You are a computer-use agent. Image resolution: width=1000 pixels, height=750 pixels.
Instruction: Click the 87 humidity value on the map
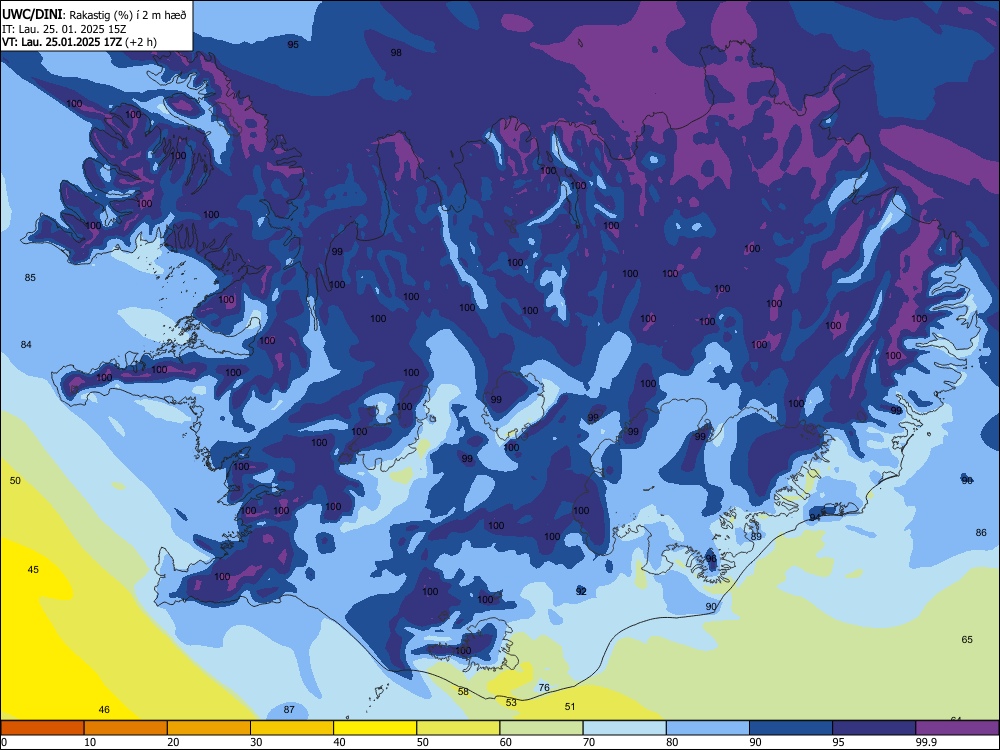coord(289,709)
